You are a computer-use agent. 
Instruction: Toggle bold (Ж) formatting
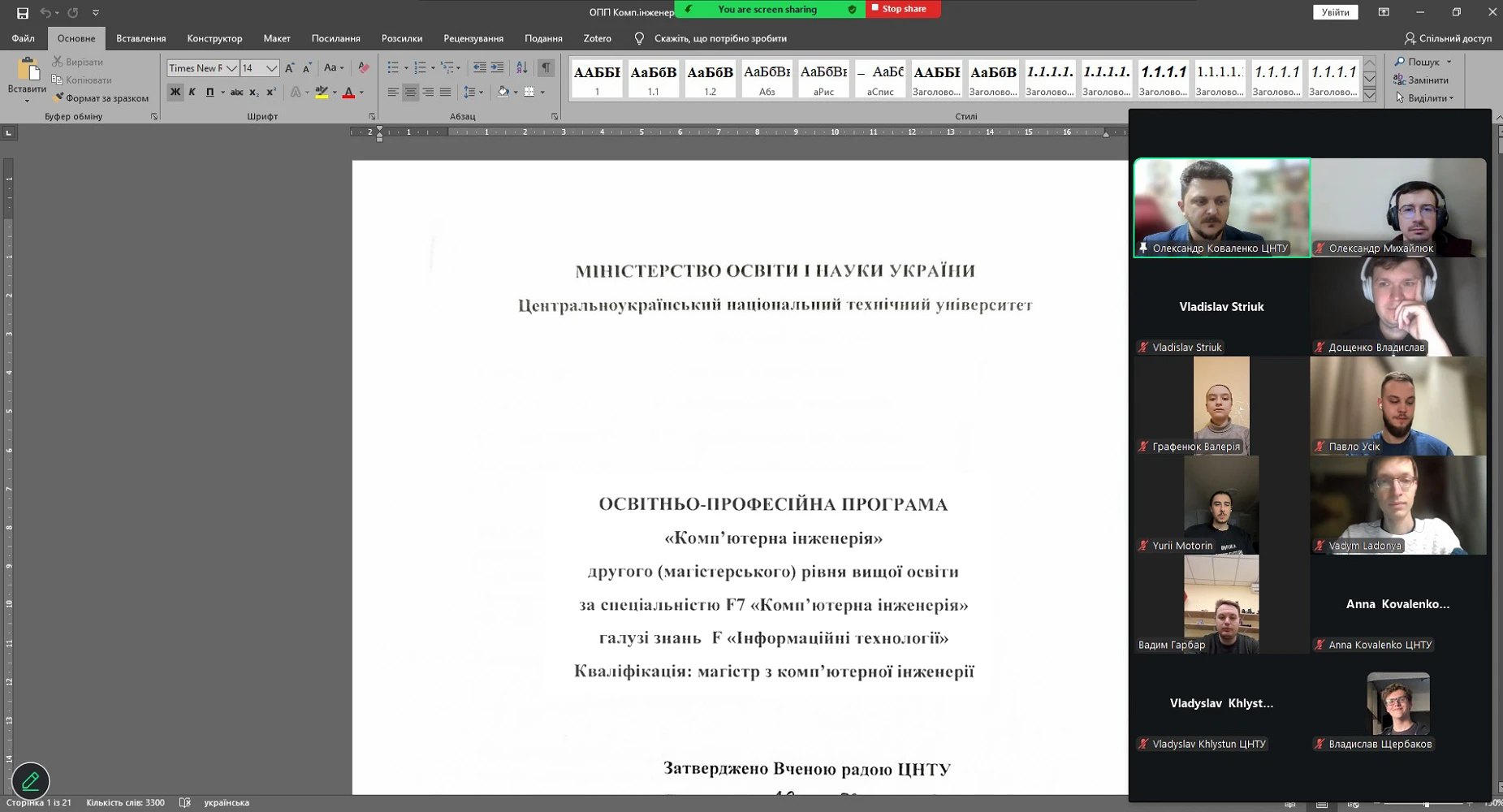pos(175,93)
